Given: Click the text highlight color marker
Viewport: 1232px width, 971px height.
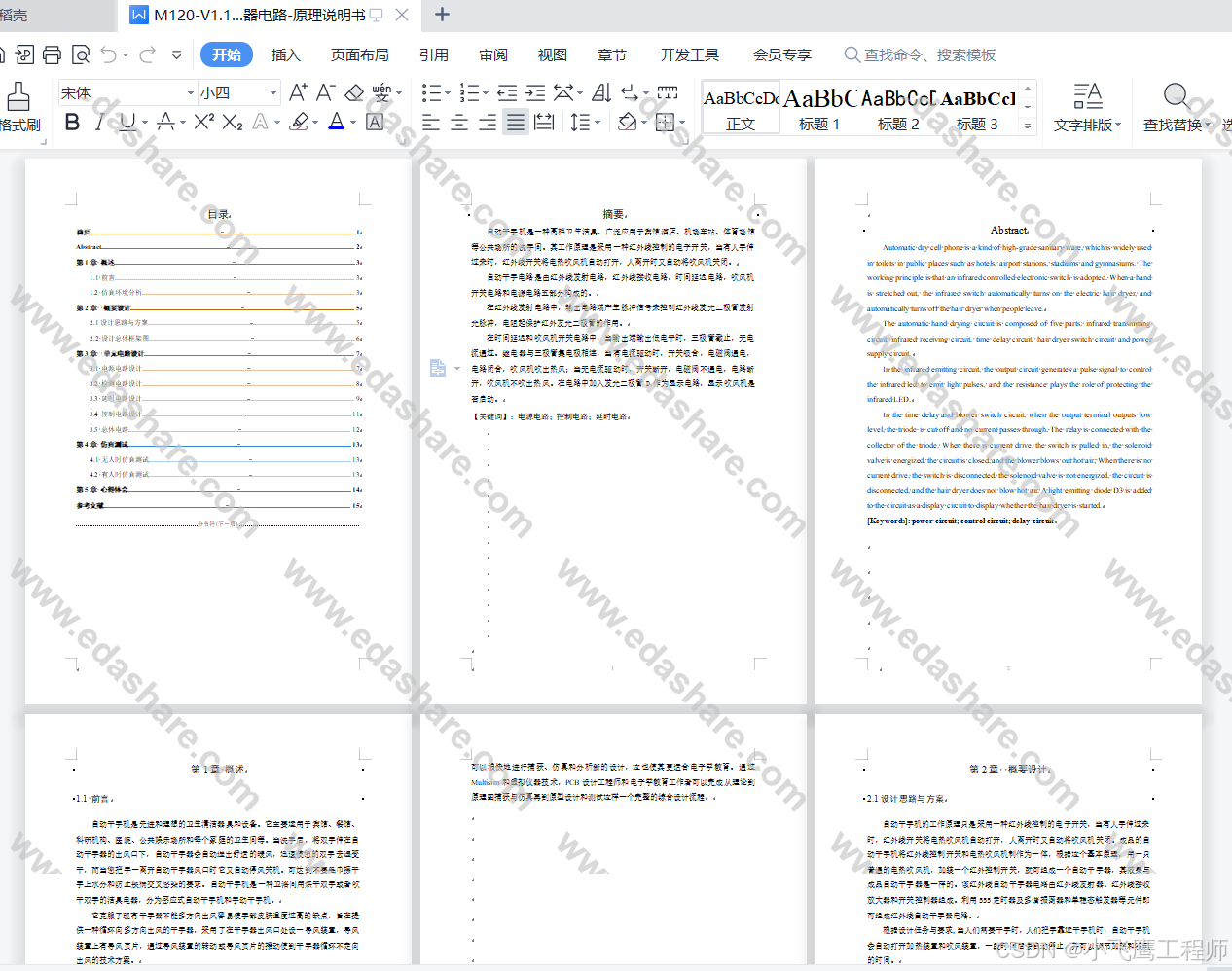Looking at the screenshot, I should [299, 122].
